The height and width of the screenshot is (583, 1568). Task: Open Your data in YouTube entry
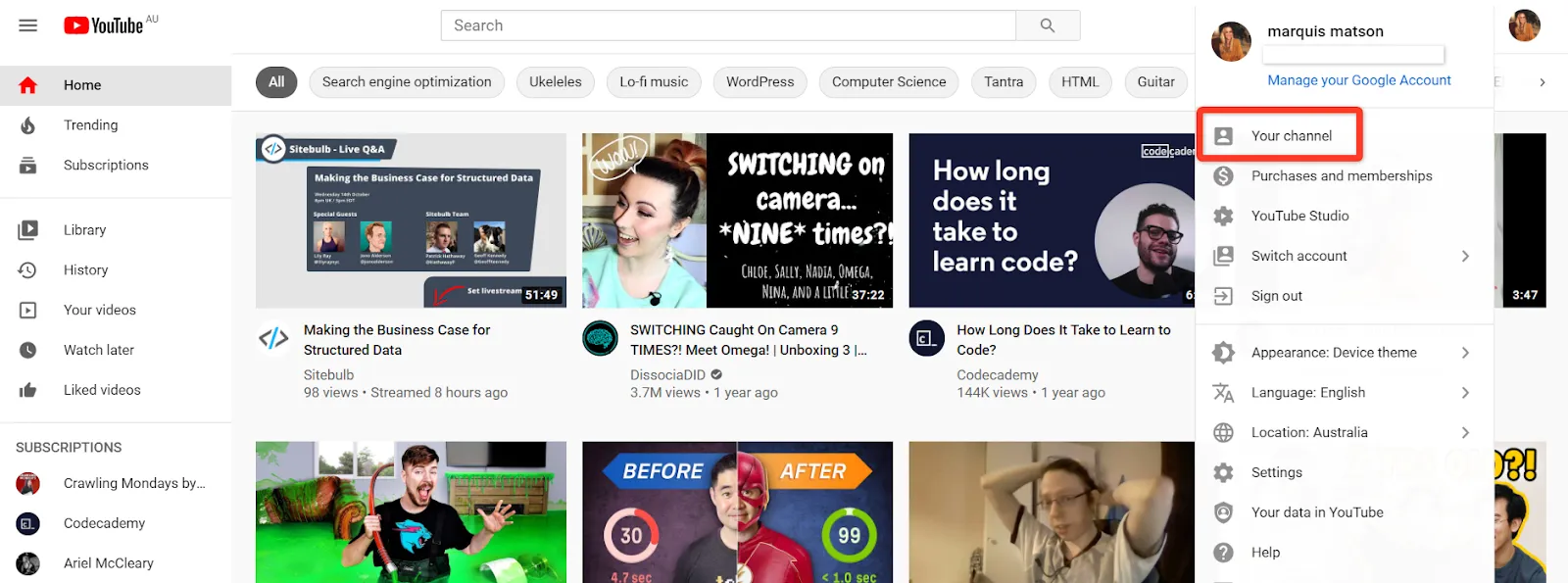tap(1345, 512)
